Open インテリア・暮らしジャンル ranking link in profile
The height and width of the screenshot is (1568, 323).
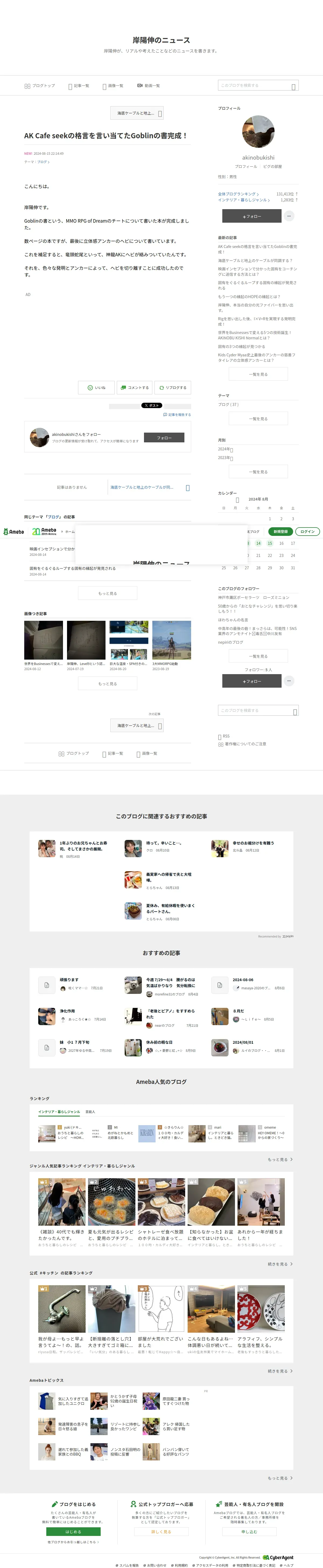244,200
